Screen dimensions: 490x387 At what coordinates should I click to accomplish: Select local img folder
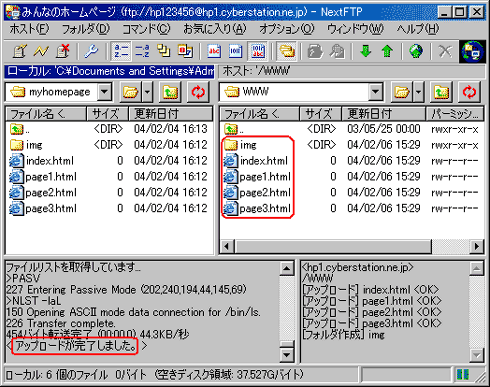tap(26, 145)
